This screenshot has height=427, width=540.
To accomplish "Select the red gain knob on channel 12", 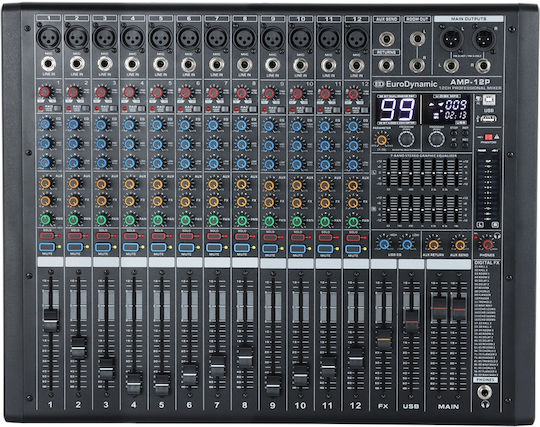I will [x=353, y=94].
